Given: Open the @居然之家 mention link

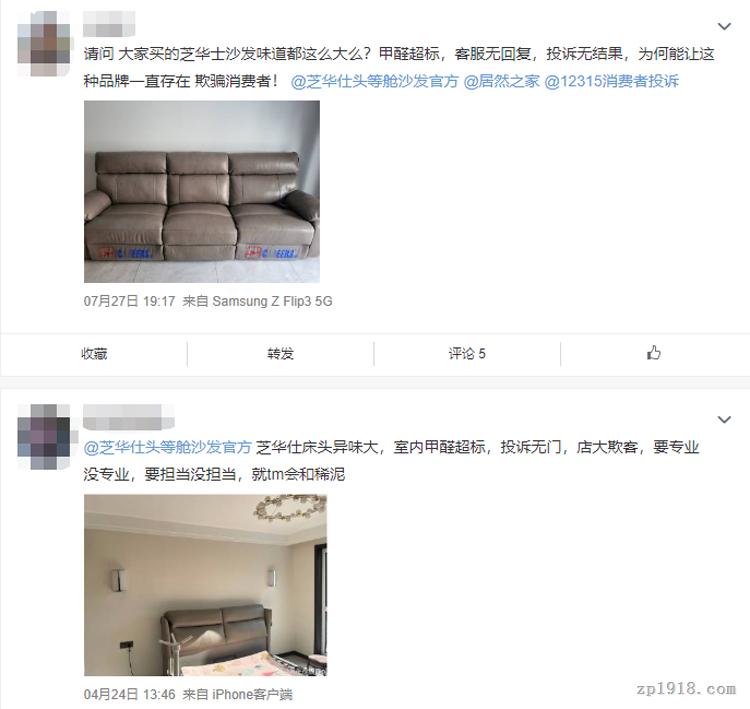Looking at the screenshot, I should click(501, 81).
